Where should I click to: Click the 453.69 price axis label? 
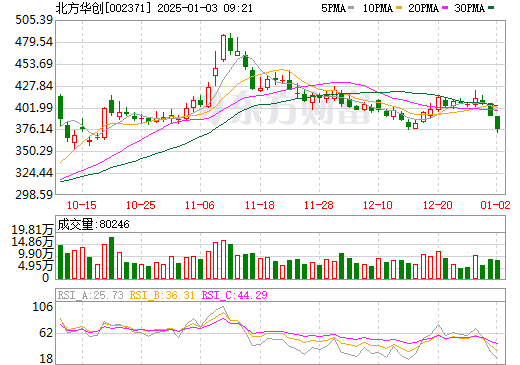click(34, 64)
